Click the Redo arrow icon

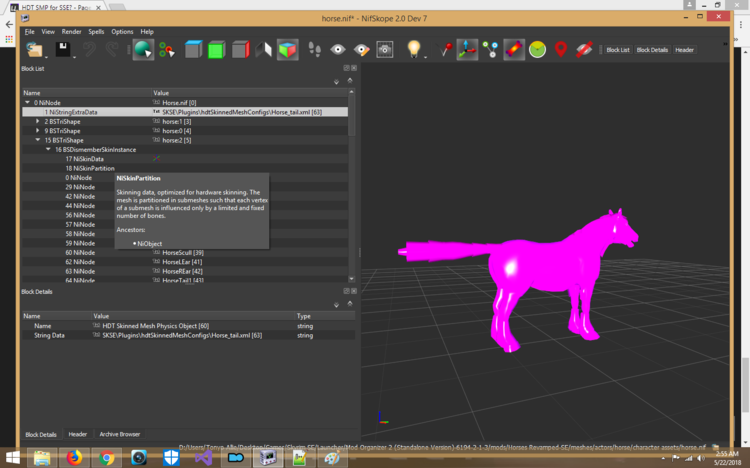coord(112,49)
